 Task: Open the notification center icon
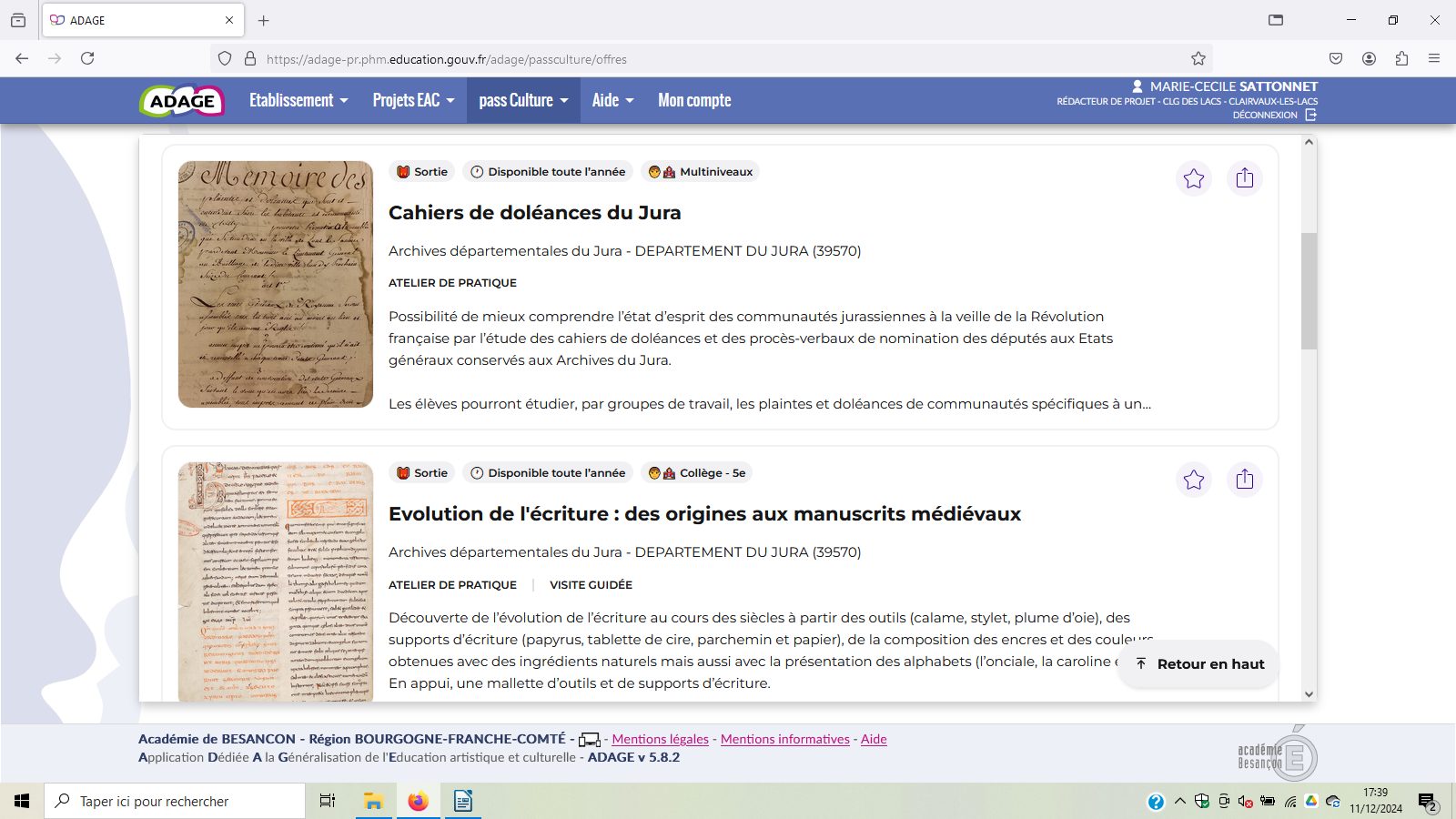point(1427,802)
